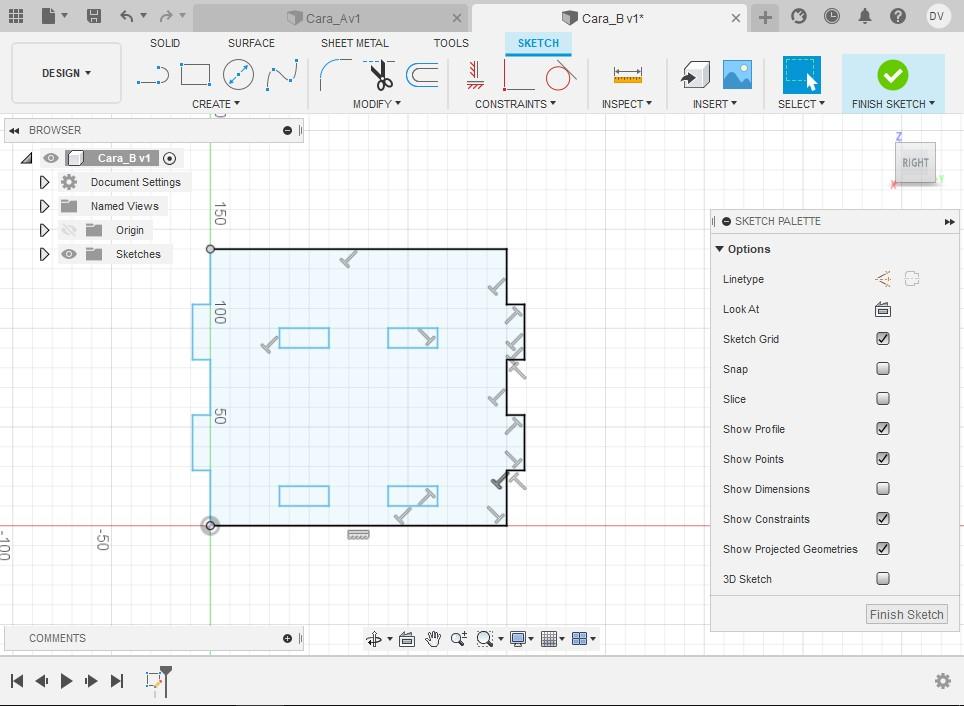Open the INSPECT dropdown menu
964x706 pixels.
[x=627, y=104]
